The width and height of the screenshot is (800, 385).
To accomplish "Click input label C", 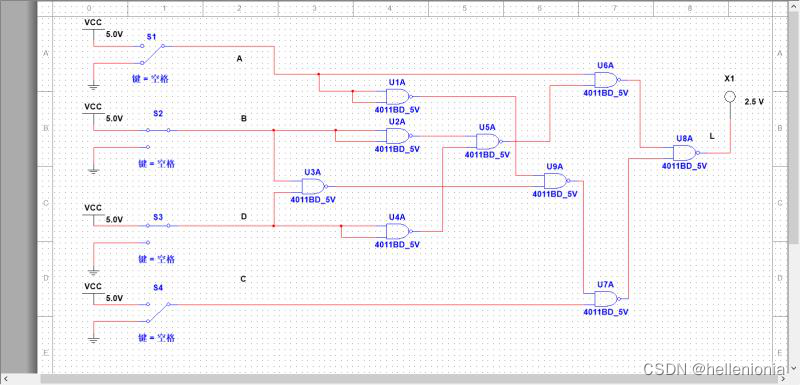I will pyautogui.click(x=243, y=279).
